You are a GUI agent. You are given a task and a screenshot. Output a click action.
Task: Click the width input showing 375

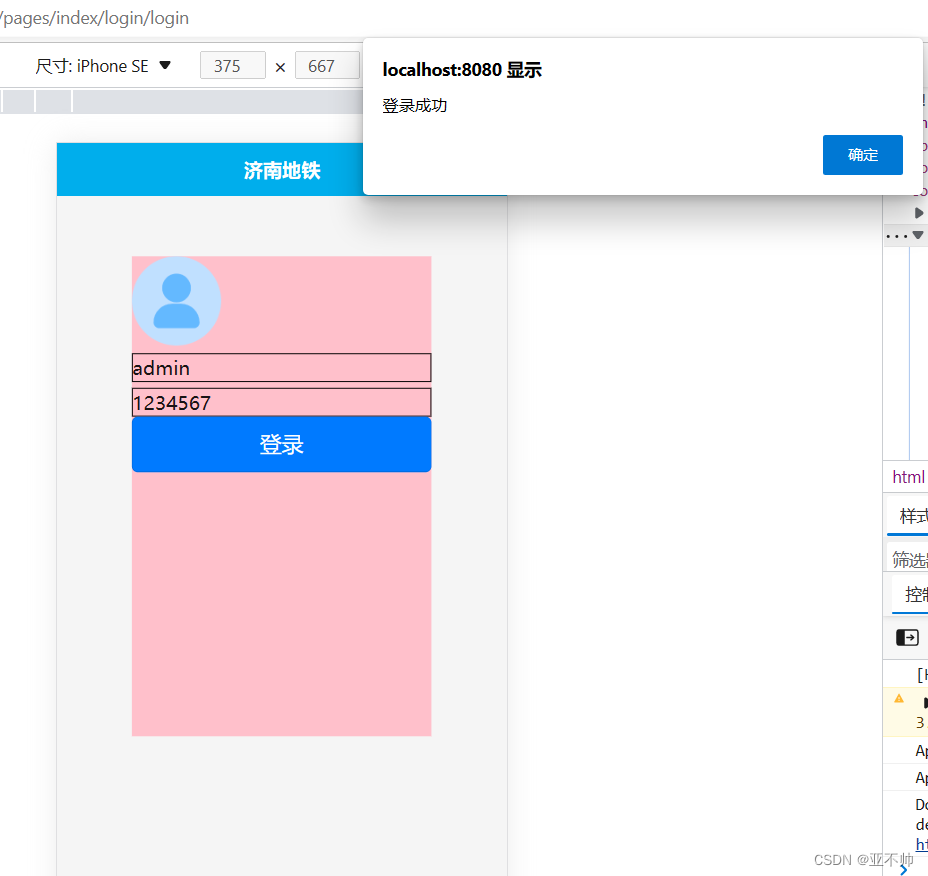point(232,65)
